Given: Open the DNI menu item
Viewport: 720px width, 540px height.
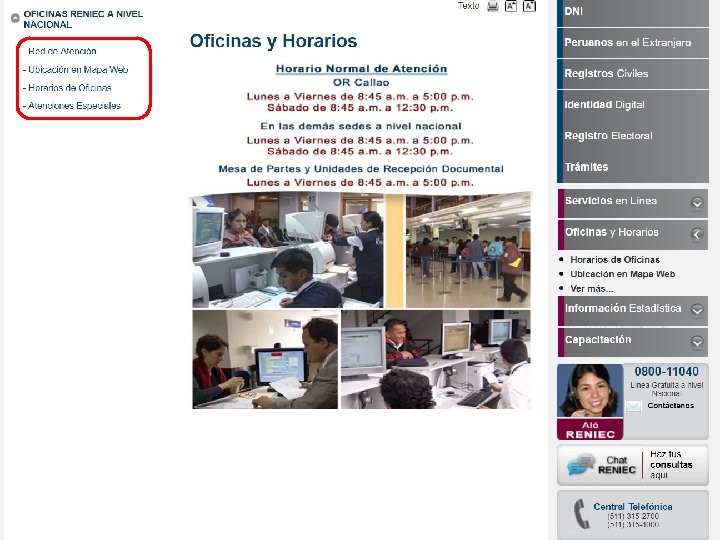Looking at the screenshot, I should coord(633,12).
